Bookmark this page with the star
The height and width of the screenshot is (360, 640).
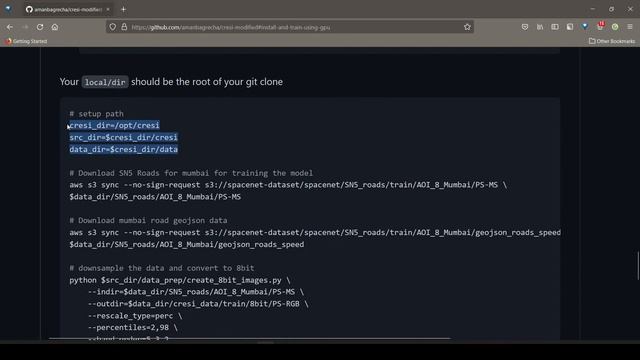click(467, 27)
